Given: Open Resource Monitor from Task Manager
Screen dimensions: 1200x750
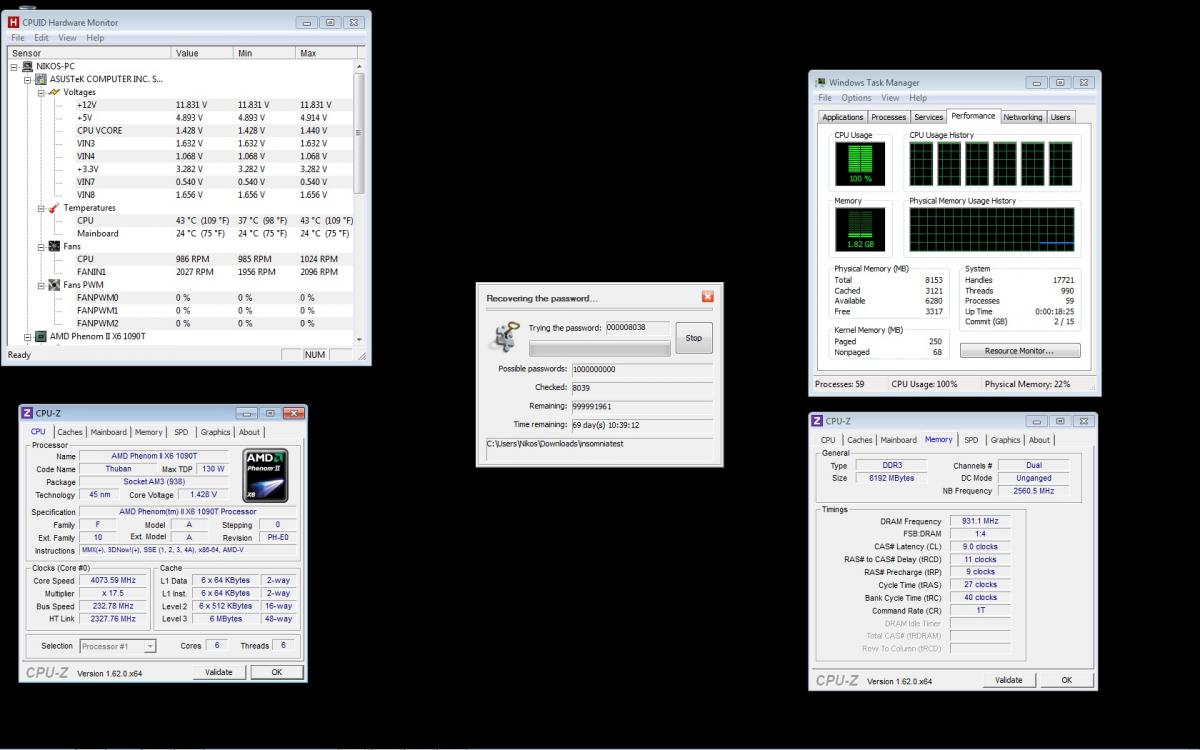Looking at the screenshot, I should pos(1020,351).
